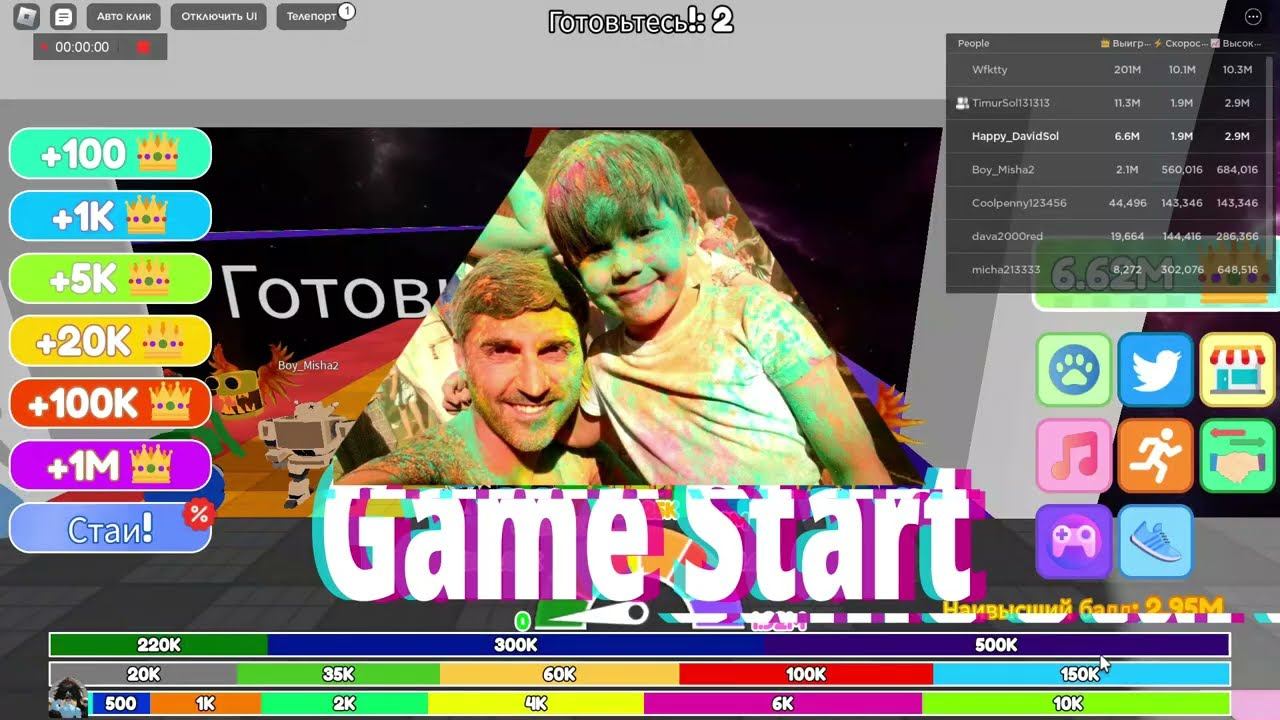Image resolution: width=1280 pixels, height=720 pixels.
Task: Click the player avatar beside the 500 bar
Action: pos(68,697)
